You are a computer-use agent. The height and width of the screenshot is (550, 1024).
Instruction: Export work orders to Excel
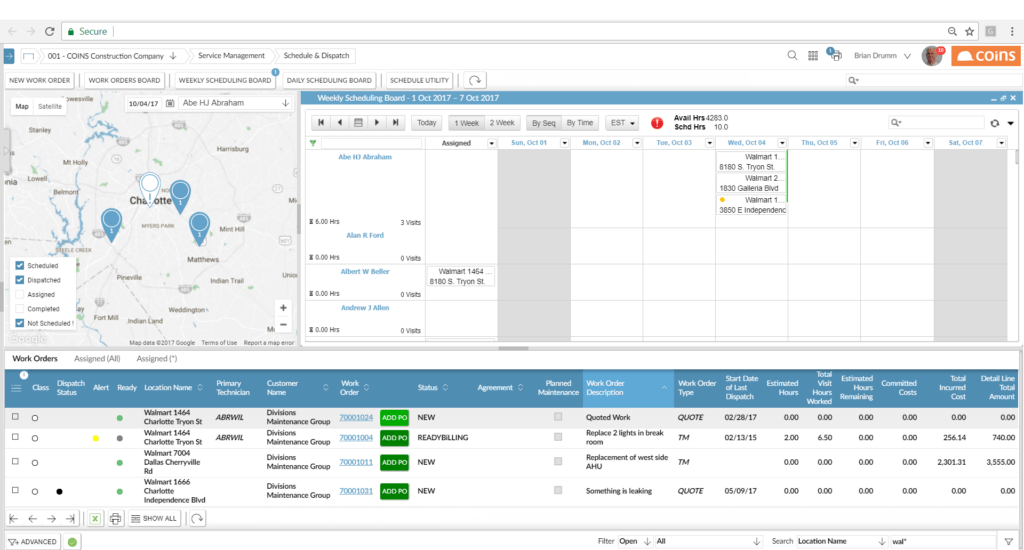(x=95, y=519)
